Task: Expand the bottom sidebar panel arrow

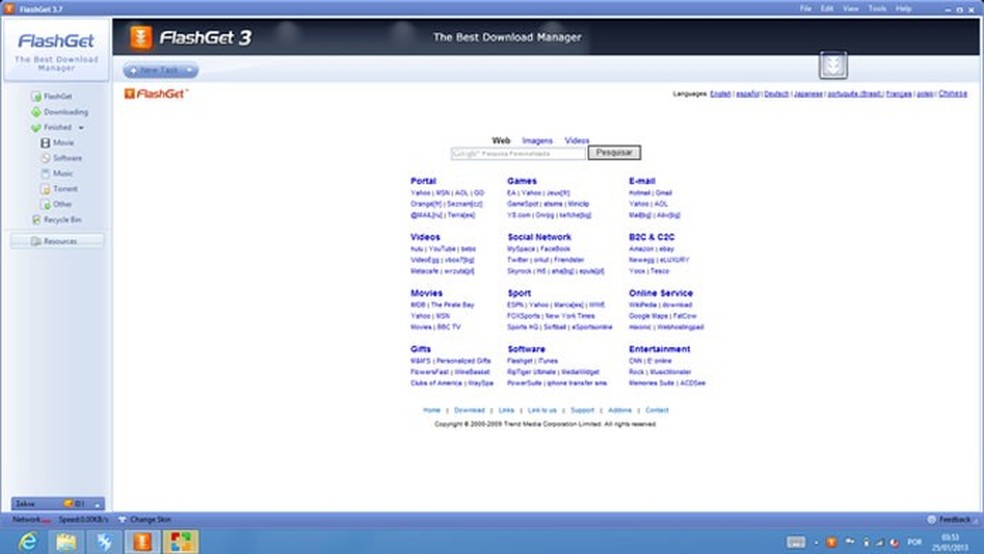Action: 97,504
